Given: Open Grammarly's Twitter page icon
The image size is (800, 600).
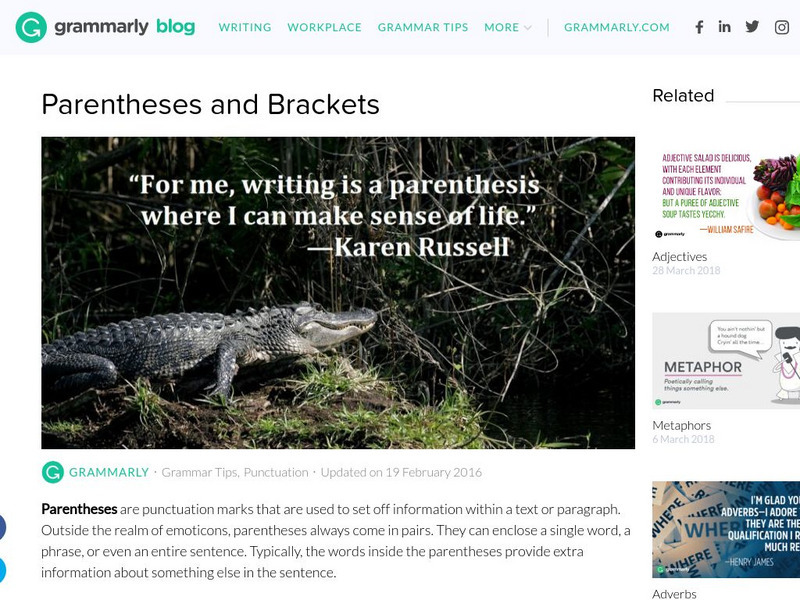Looking at the screenshot, I should click(752, 27).
